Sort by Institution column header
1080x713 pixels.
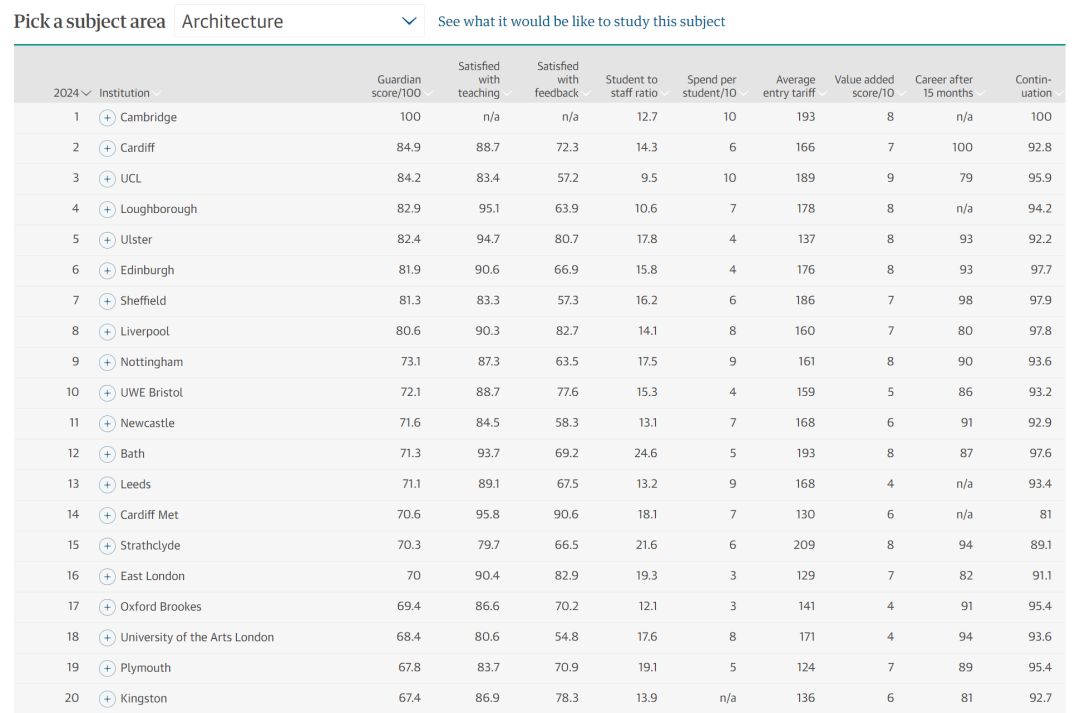coord(129,93)
